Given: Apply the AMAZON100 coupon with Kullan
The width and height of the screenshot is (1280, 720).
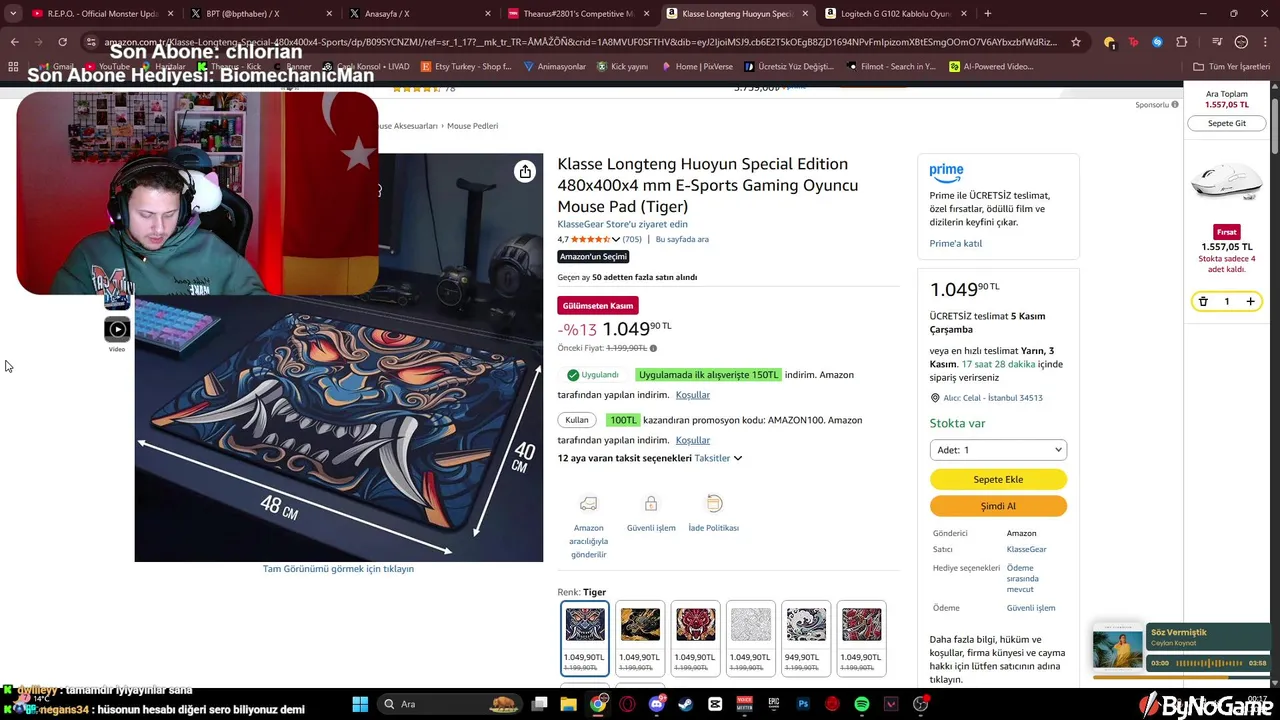Looking at the screenshot, I should 577,420.
